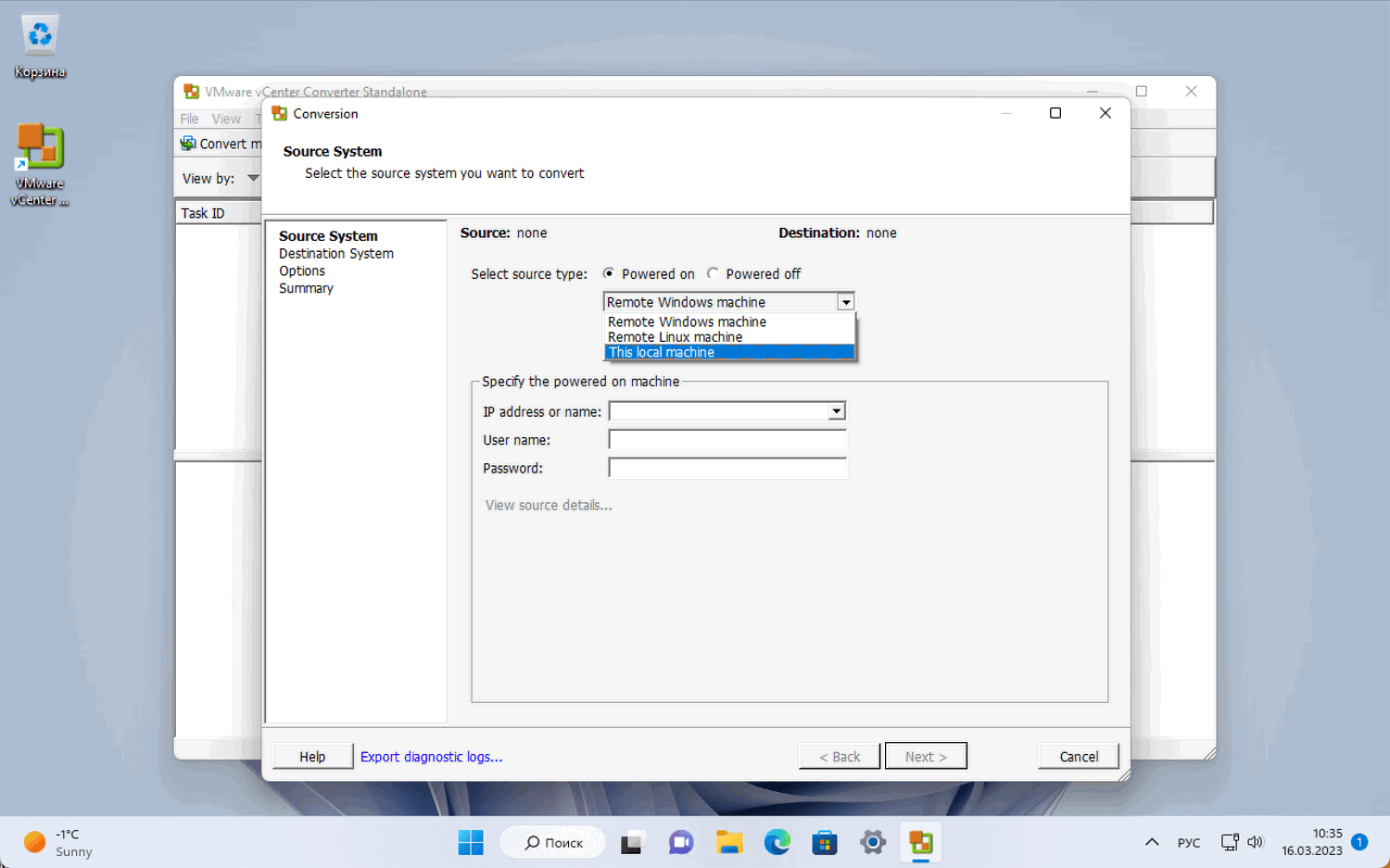The image size is (1390, 868).
Task: Click VMware Converter taskbar icon
Action: point(921,843)
